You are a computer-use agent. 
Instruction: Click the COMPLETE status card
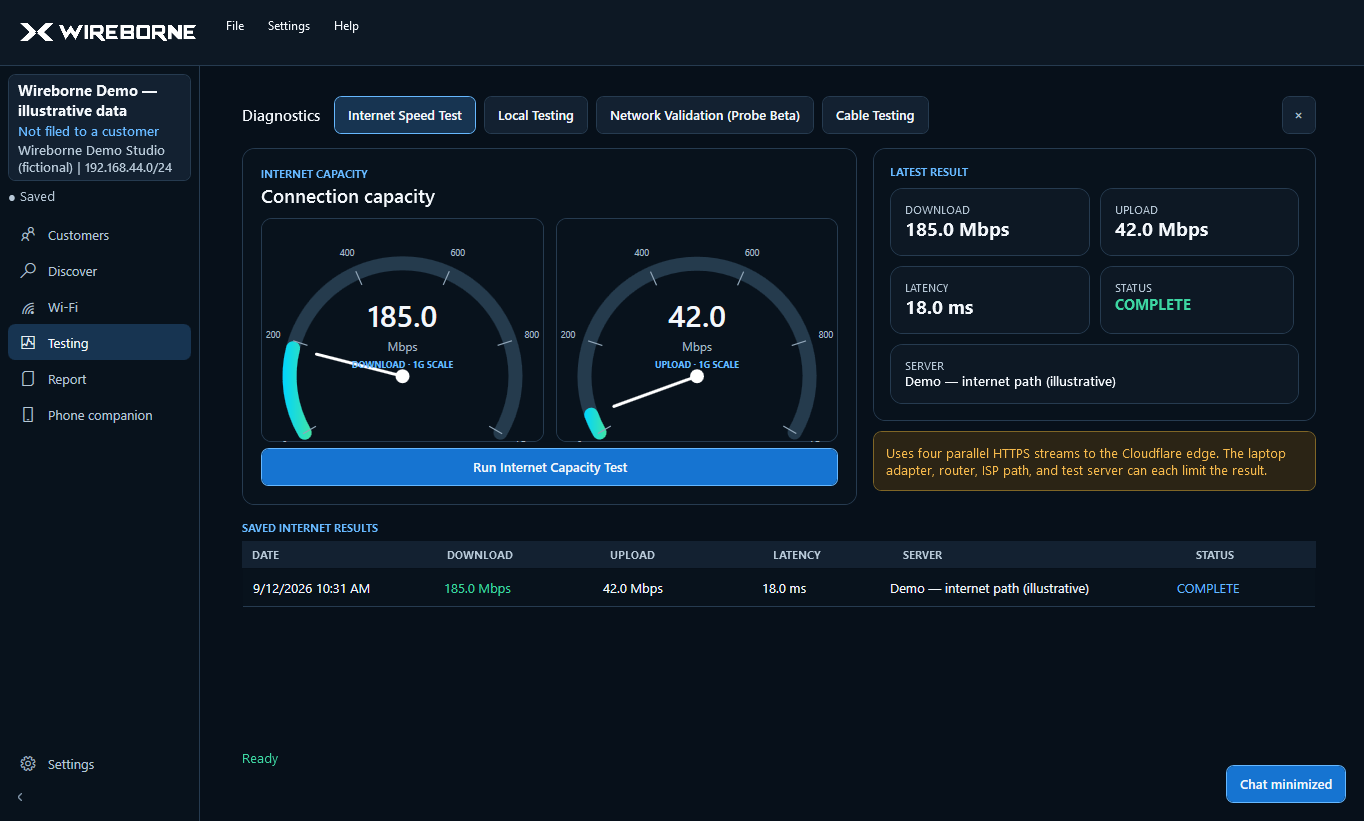pyautogui.click(x=1197, y=300)
